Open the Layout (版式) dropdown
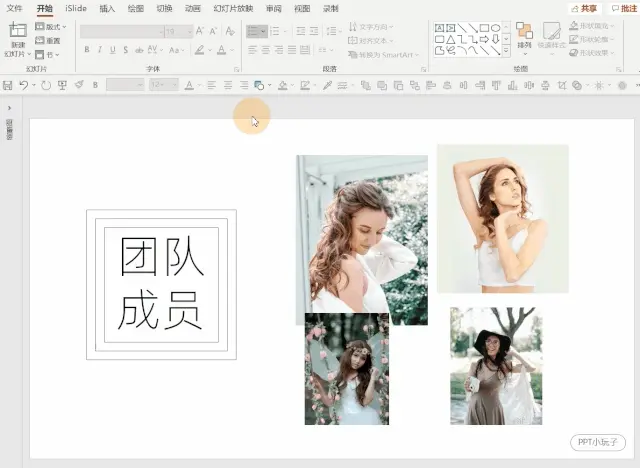Screen dimensions: 640x468 (x=51, y=27)
